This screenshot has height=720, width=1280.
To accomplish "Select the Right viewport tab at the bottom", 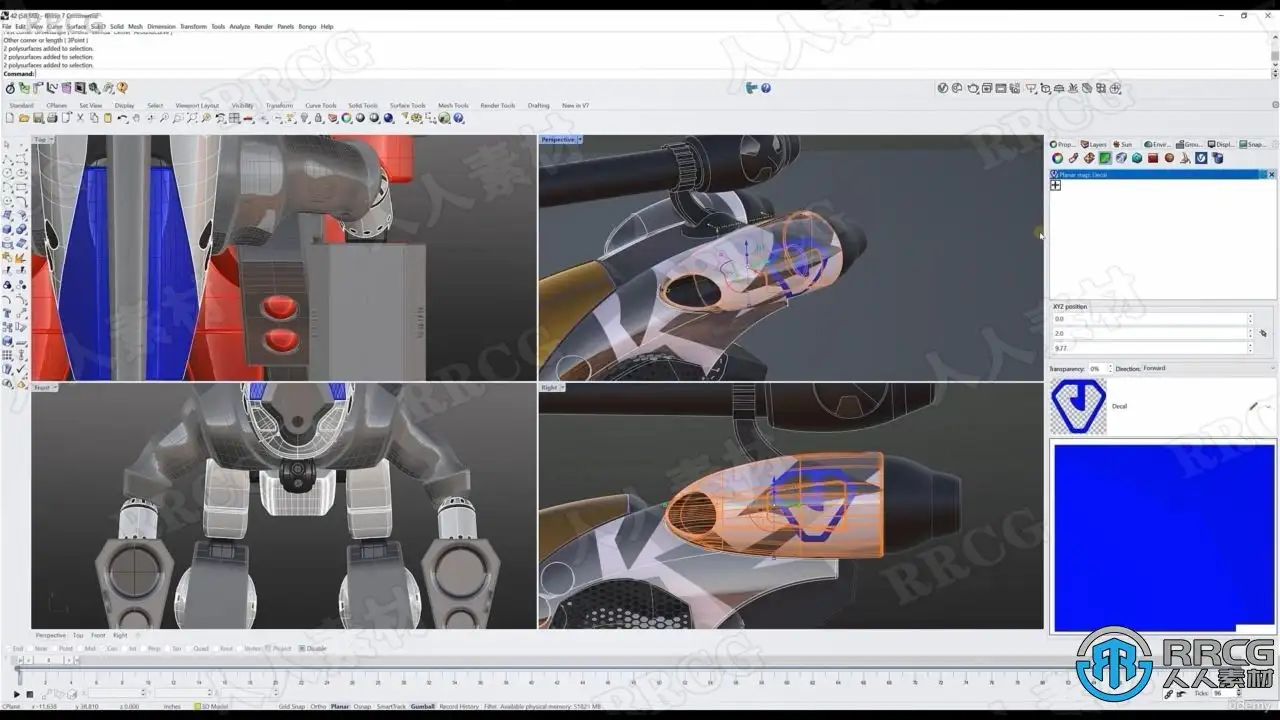I will [120, 635].
